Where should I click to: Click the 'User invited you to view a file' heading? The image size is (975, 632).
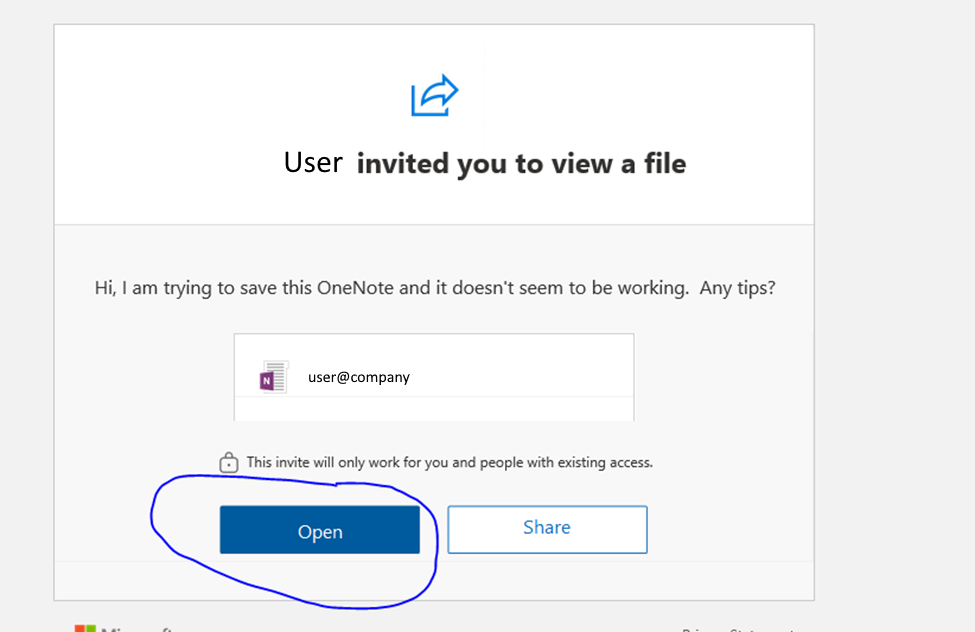click(x=483, y=163)
